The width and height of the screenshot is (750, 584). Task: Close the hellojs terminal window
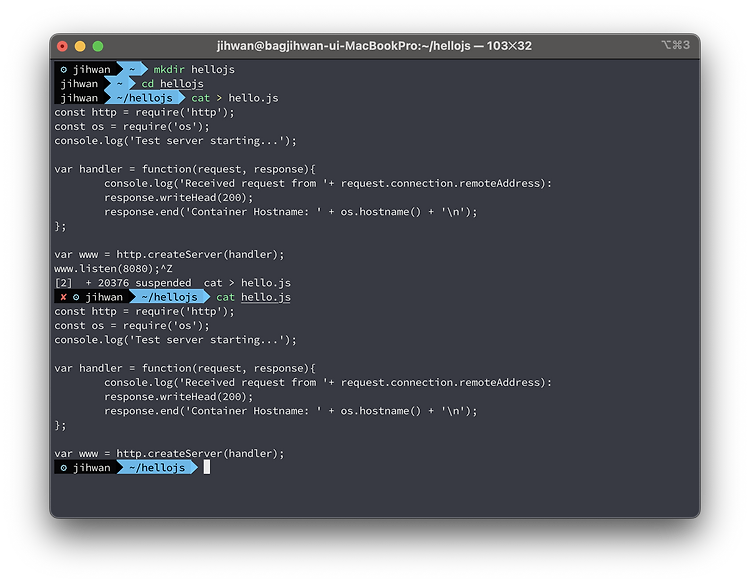pos(62,46)
